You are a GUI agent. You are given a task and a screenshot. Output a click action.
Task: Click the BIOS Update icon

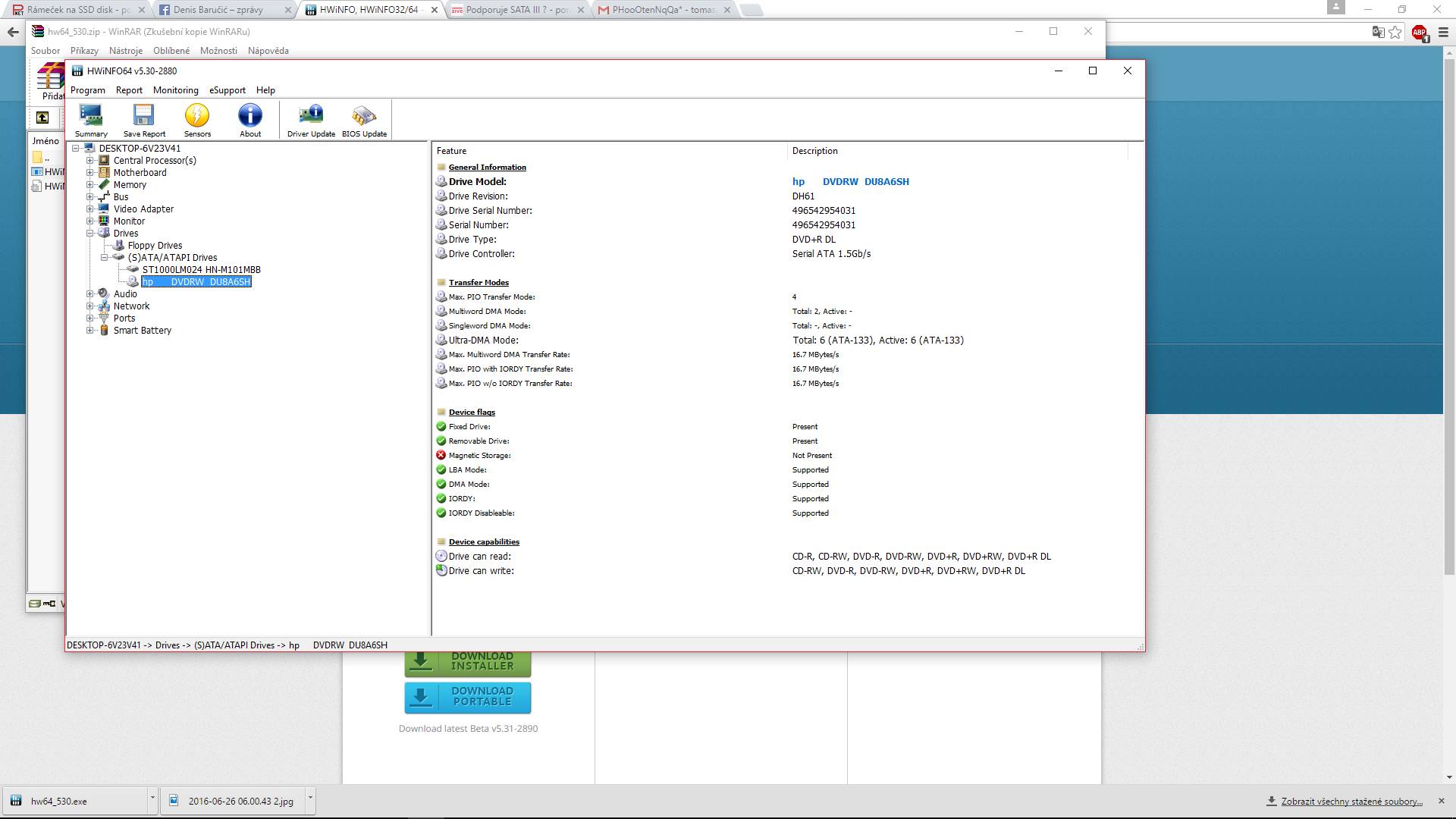coord(364,120)
